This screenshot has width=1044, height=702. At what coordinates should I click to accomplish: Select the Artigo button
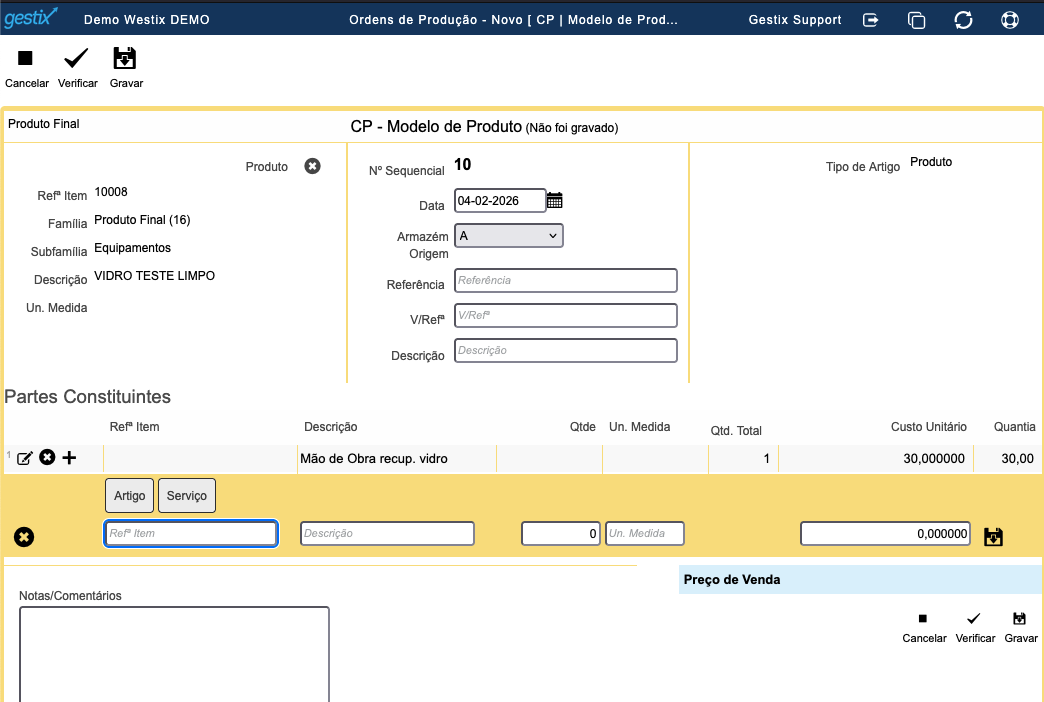pos(129,495)
